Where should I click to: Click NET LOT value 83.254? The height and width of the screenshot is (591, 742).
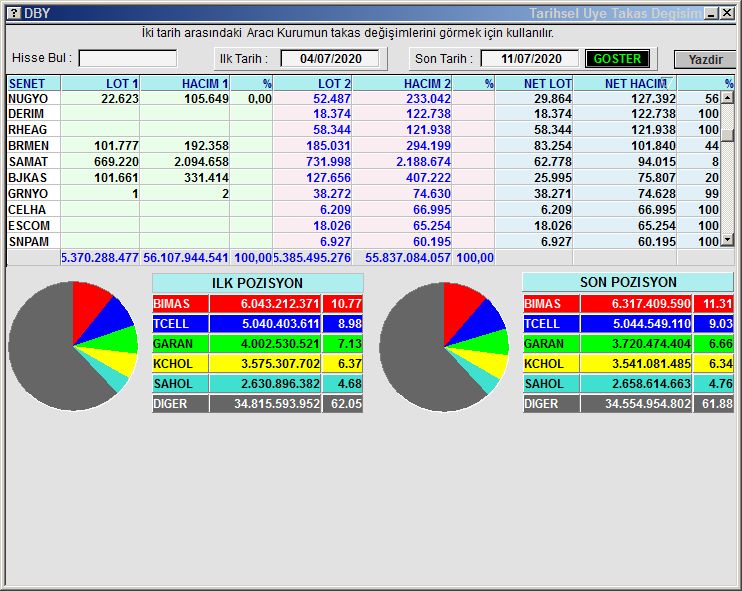553,146
